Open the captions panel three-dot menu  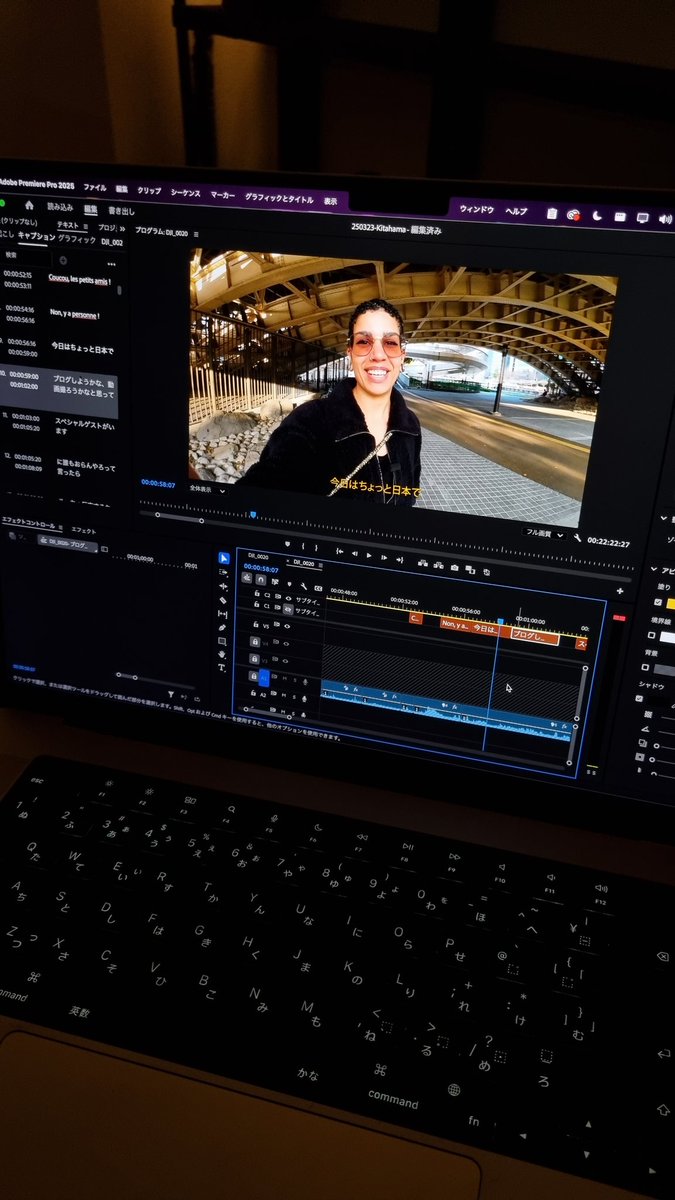pyautogui.click(x=111, y=265)
